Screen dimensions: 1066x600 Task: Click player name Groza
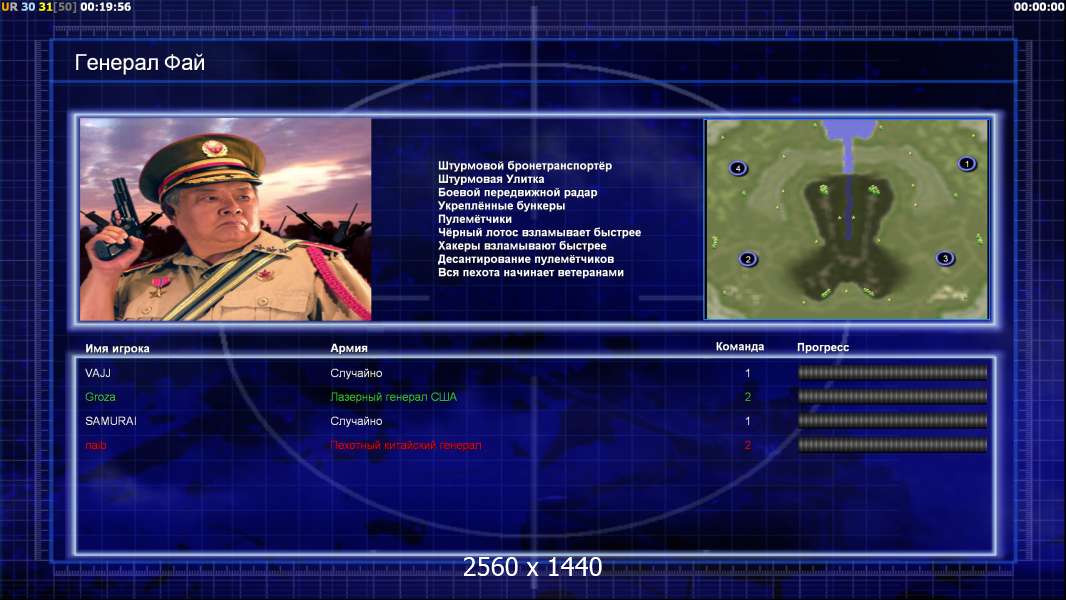100,397
